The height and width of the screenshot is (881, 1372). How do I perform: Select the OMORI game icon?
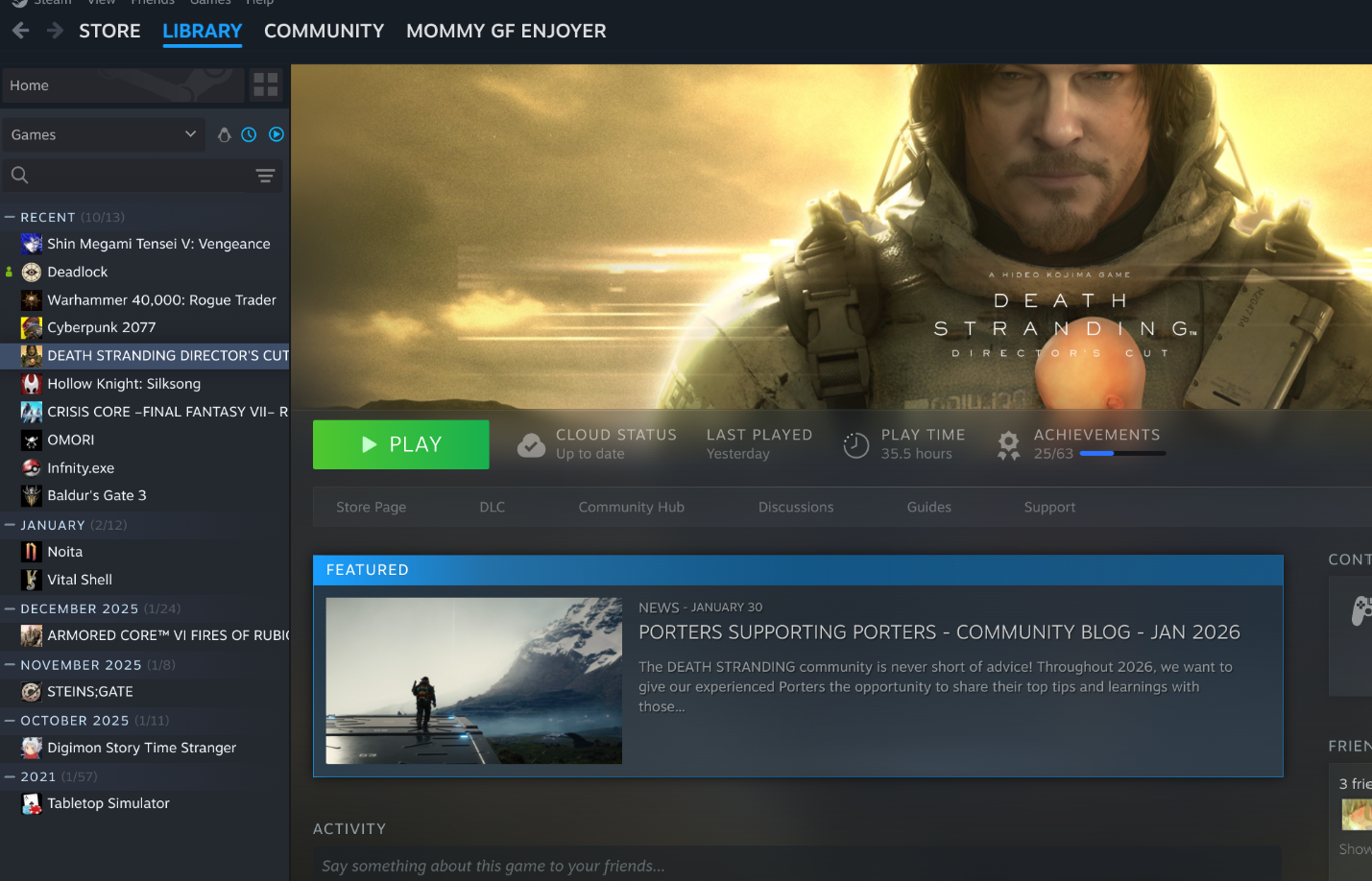pos(32,440)
